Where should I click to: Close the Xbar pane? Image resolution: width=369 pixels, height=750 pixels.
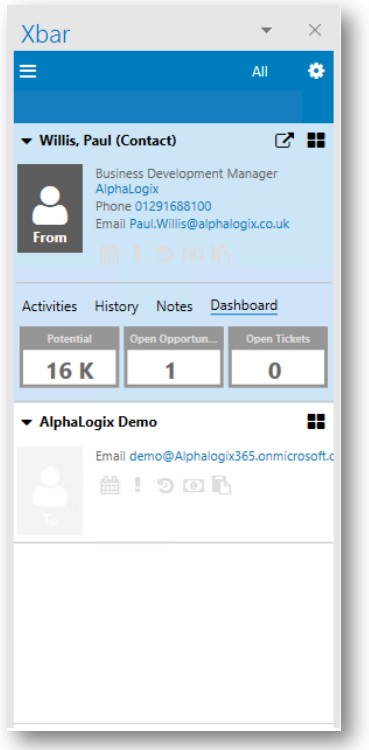[x=314, y=31]
